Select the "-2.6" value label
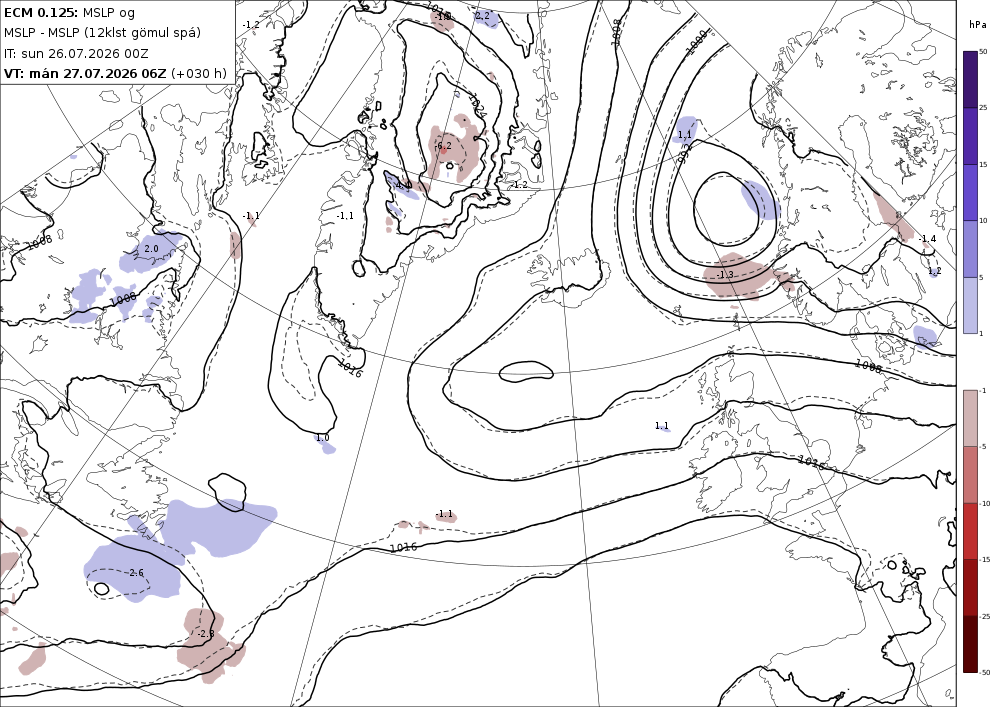 (x=135, y=572)
